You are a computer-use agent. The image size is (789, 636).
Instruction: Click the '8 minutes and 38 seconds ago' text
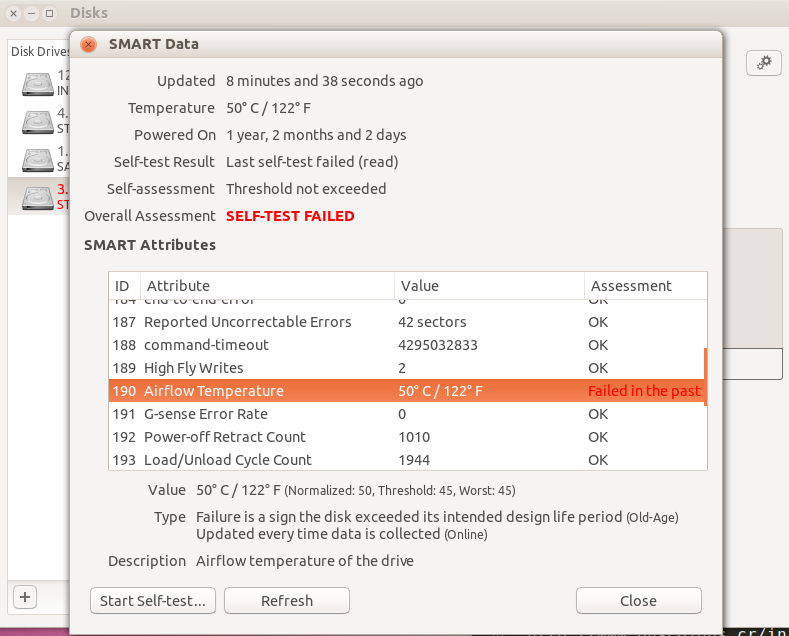325,81
